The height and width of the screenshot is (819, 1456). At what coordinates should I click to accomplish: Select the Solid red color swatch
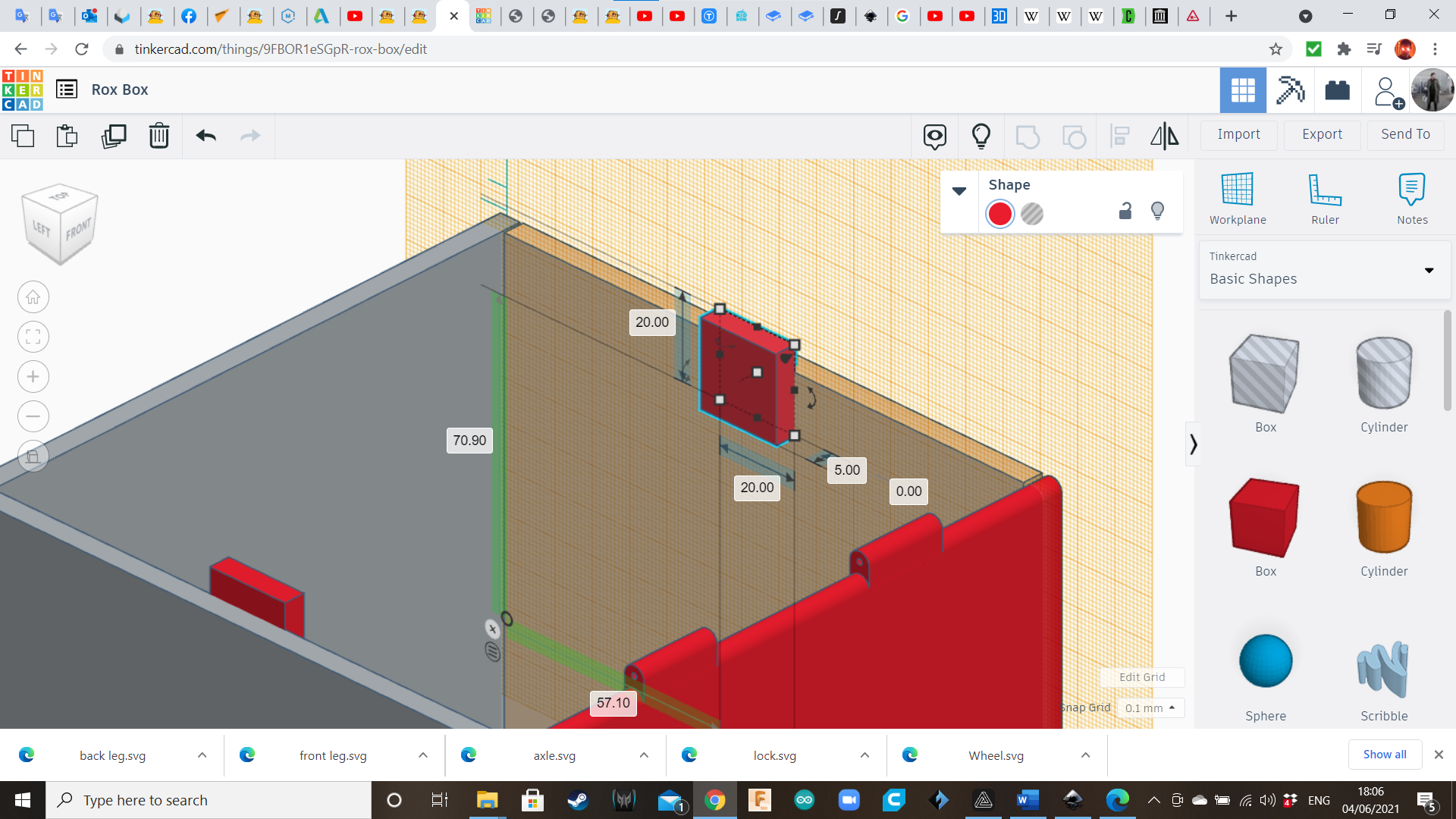(x=999, y=214)
